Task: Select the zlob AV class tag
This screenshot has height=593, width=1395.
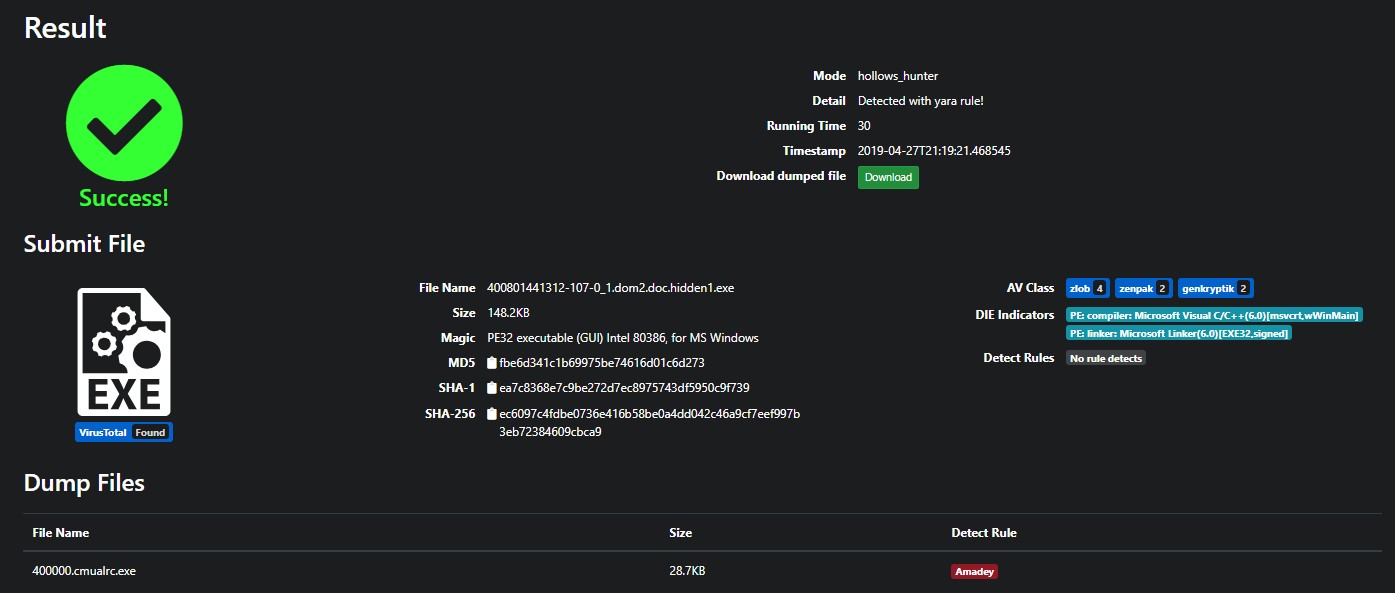Action: coord(1087,288)
